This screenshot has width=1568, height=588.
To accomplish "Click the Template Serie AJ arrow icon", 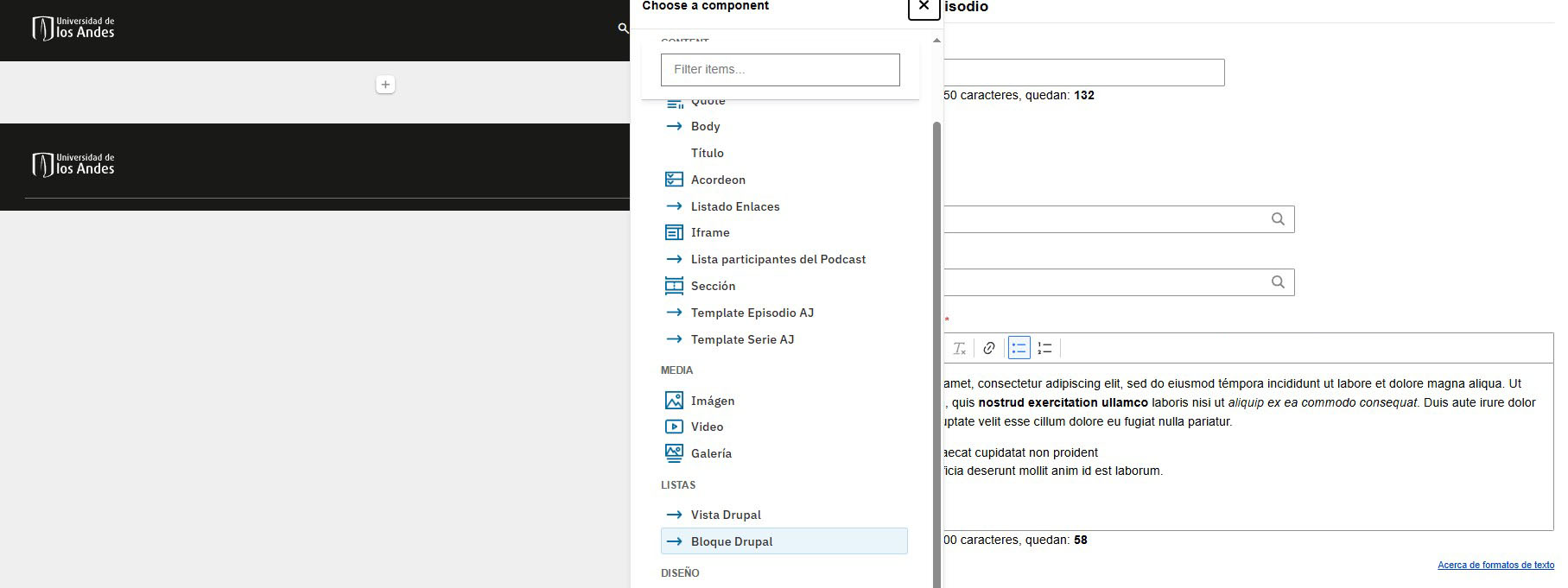I will pos(675,339).
